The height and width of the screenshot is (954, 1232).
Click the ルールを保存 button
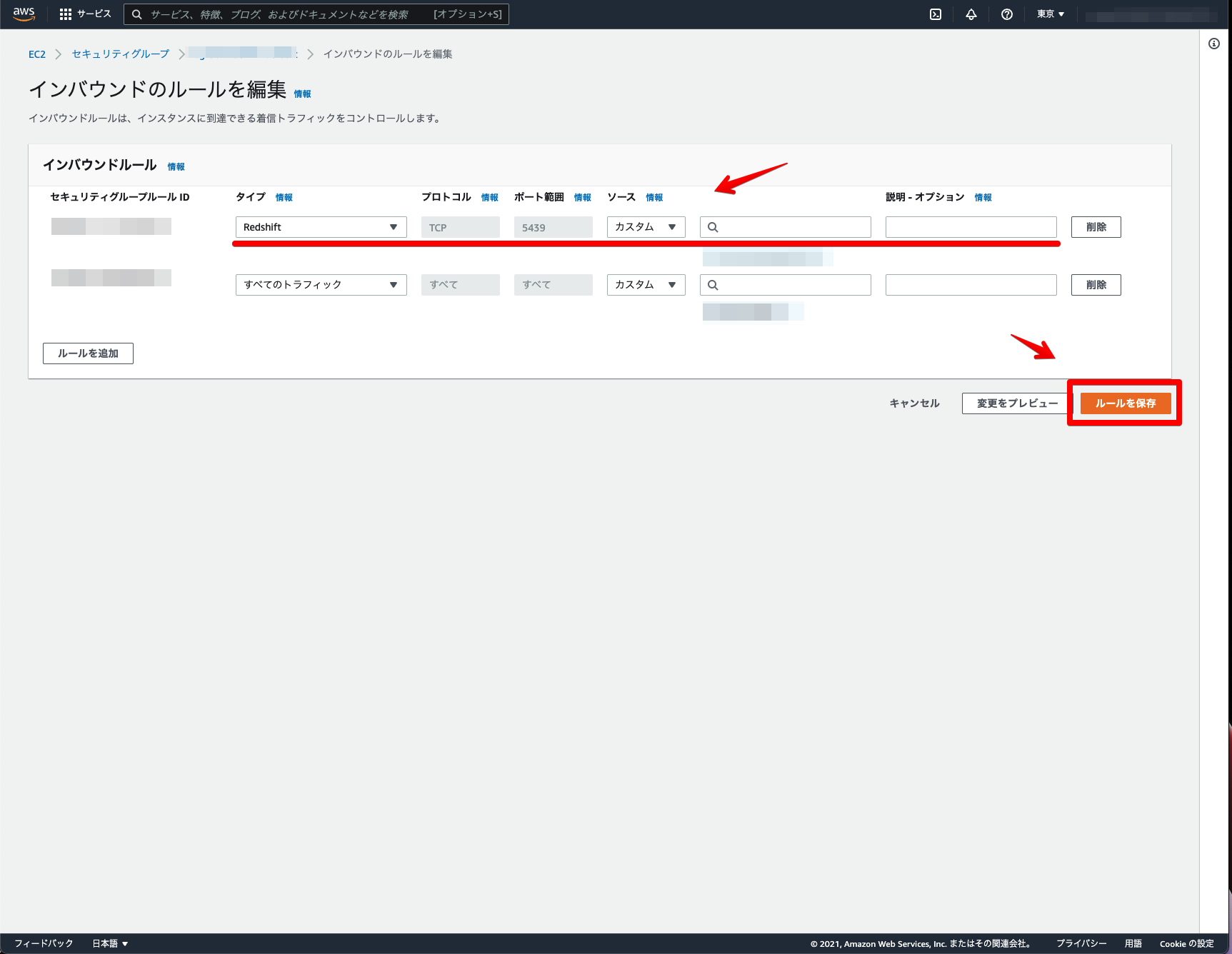click(x=1126, y=403)
